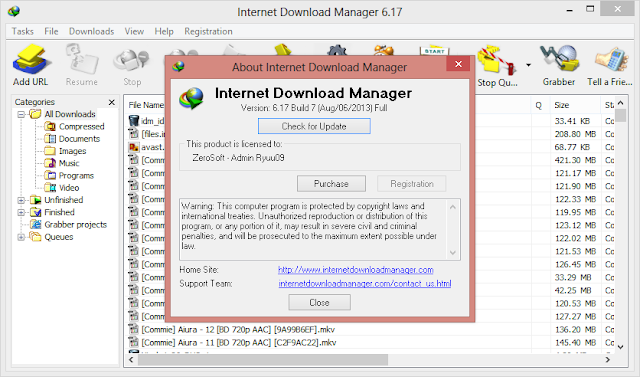The image size is (640, 377).
Task: Click the 33.41 KB size cell
Action: 572,121
